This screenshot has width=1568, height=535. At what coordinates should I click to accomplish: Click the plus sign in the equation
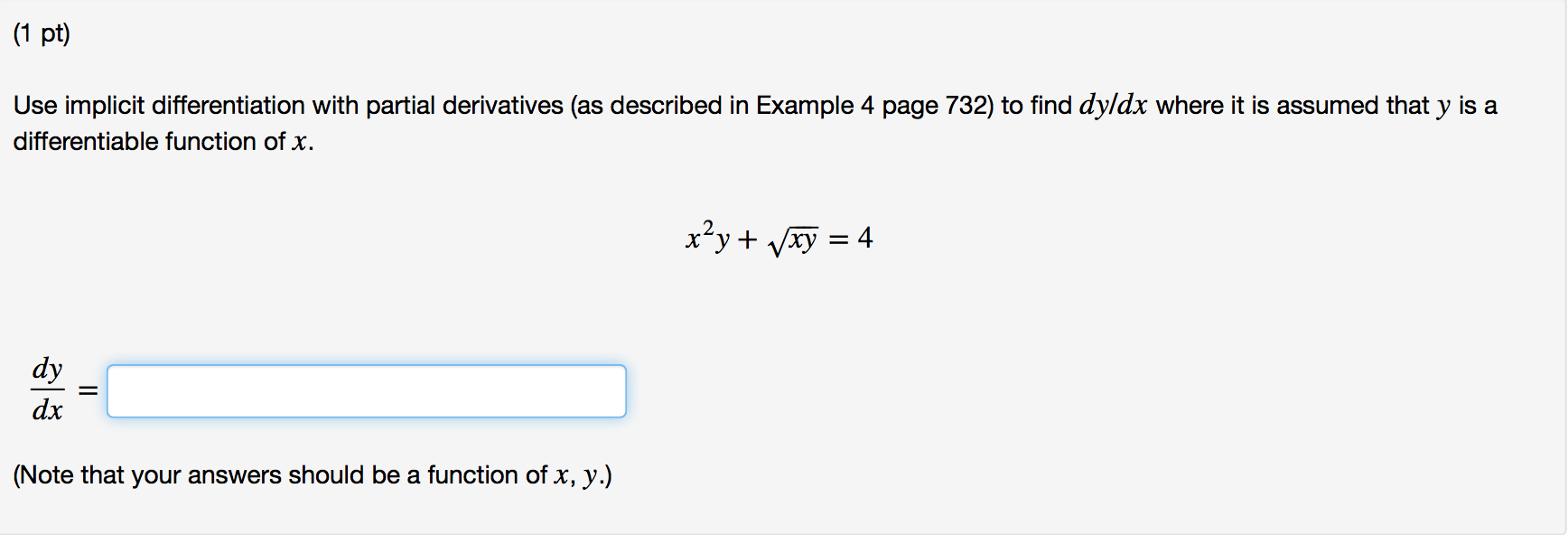coord(747,239)
